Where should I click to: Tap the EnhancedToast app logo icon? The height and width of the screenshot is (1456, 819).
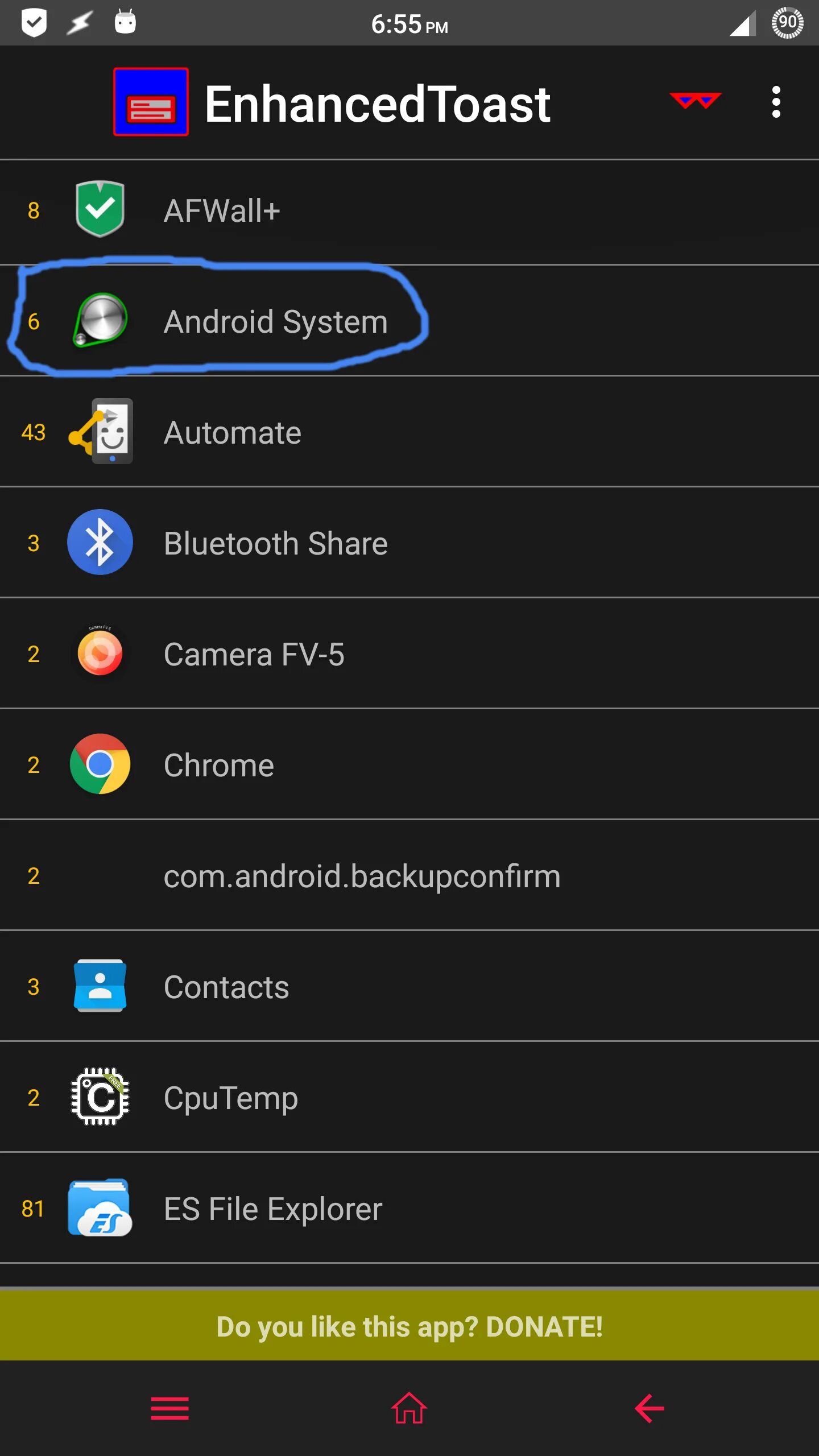pyautogui.click(x=151, y=102)
